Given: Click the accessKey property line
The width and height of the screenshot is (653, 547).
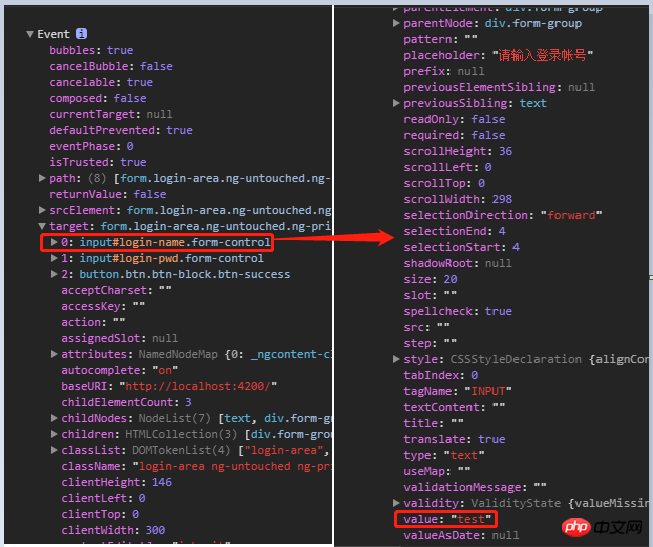Looking at the screenshot, I should point(103,306).
